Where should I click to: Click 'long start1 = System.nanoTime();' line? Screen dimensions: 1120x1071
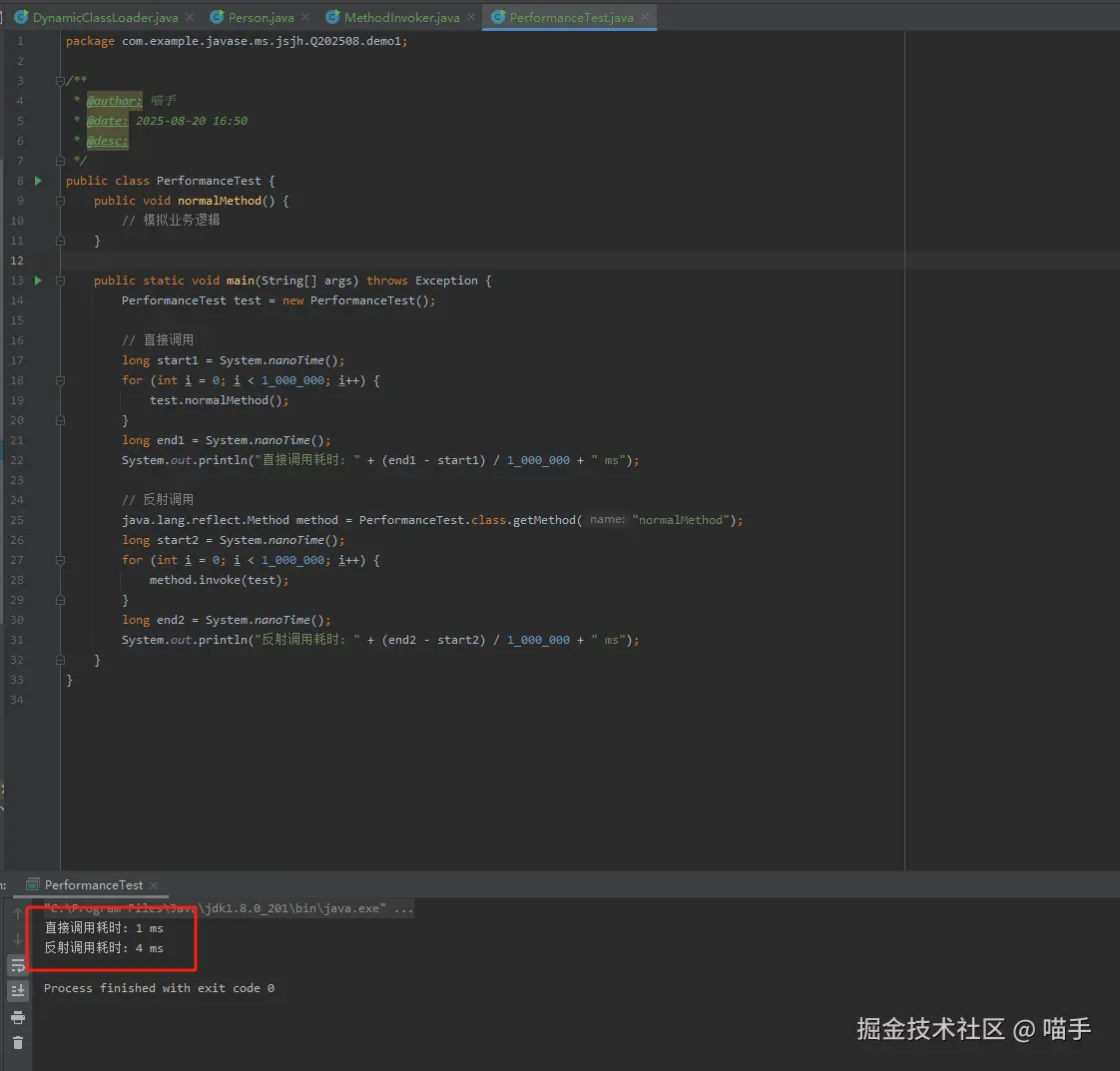point(233,360)
